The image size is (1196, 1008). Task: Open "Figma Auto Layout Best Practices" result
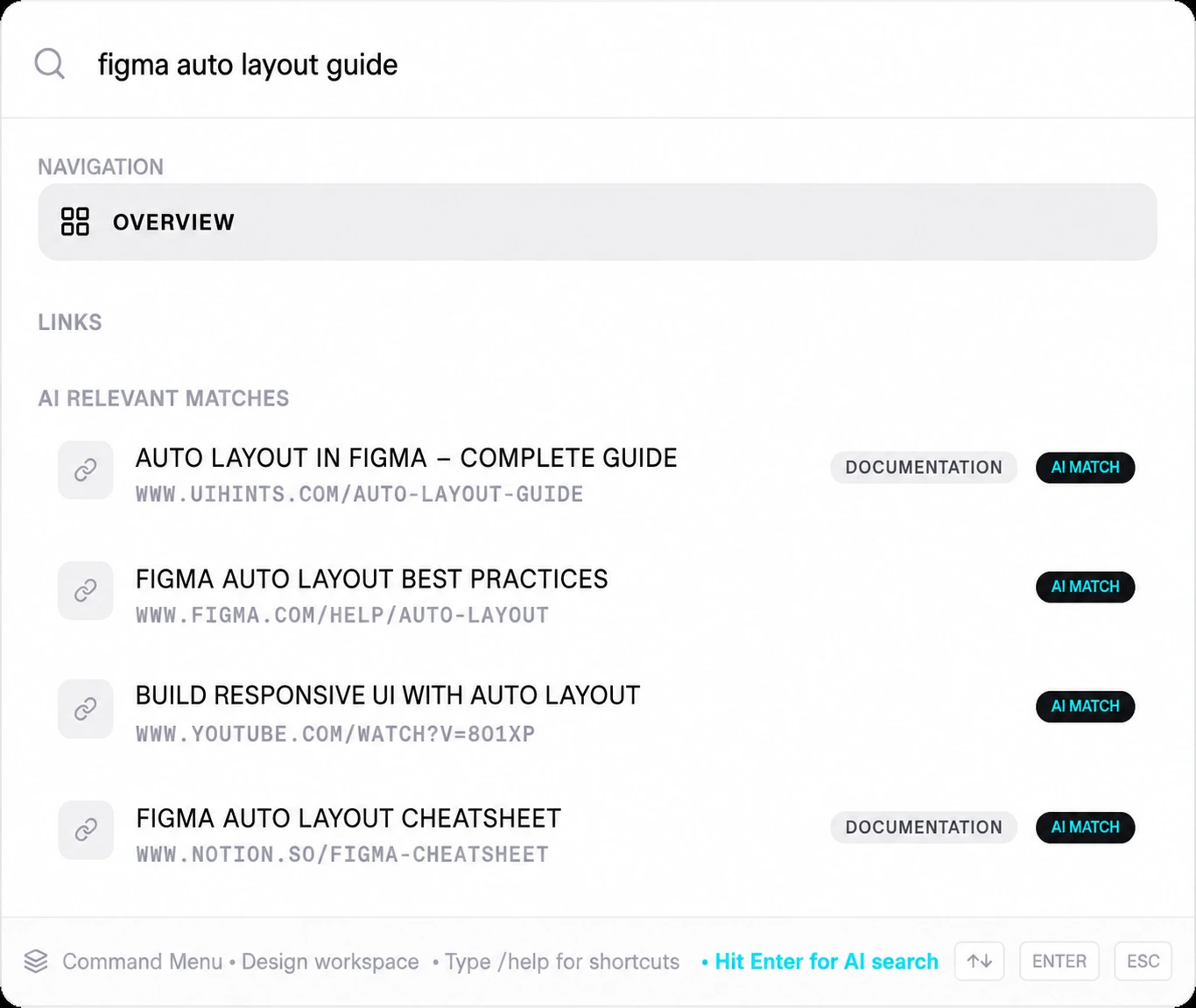(371, 579)
